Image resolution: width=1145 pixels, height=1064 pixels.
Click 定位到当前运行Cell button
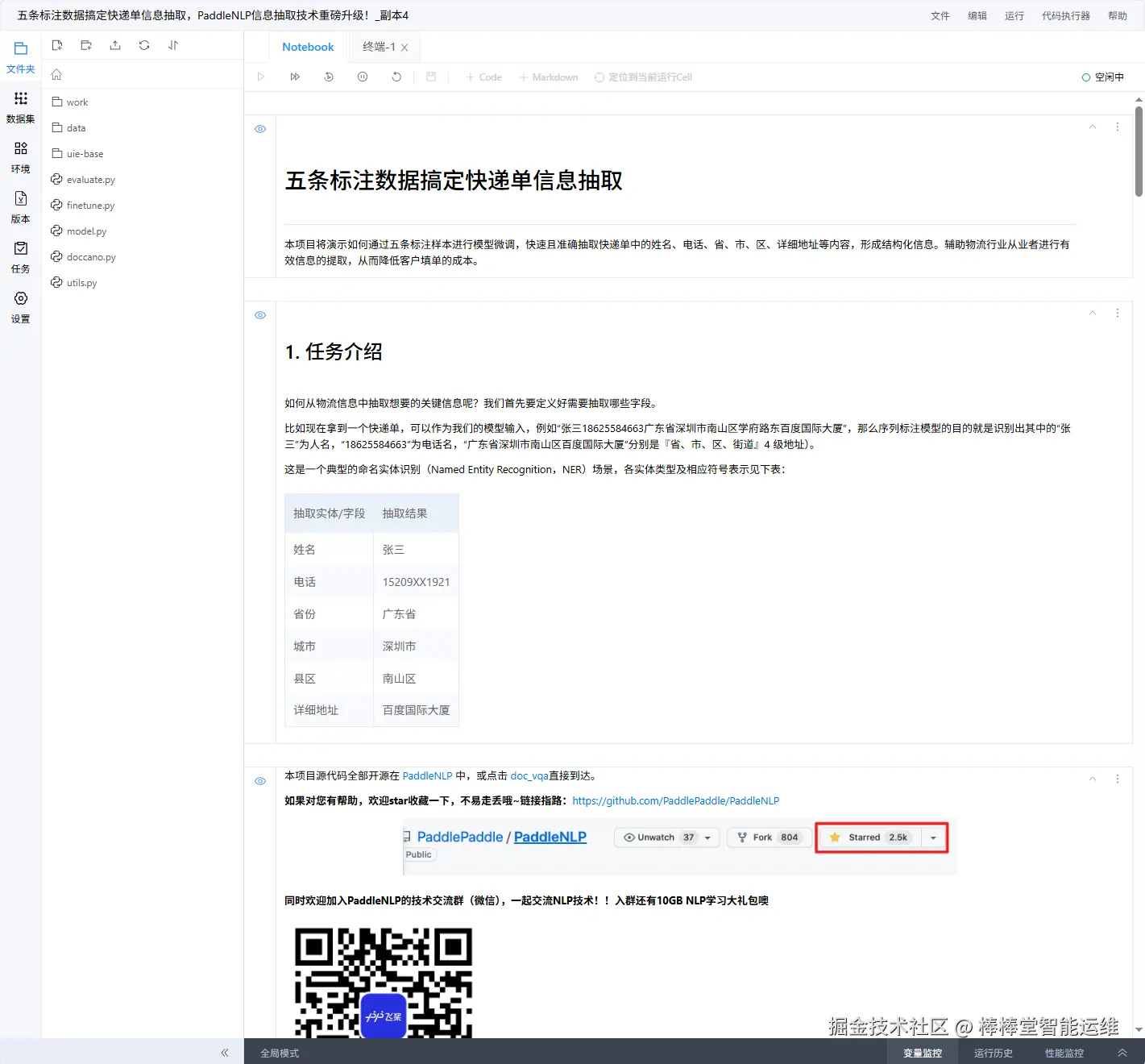click(643, 77)
